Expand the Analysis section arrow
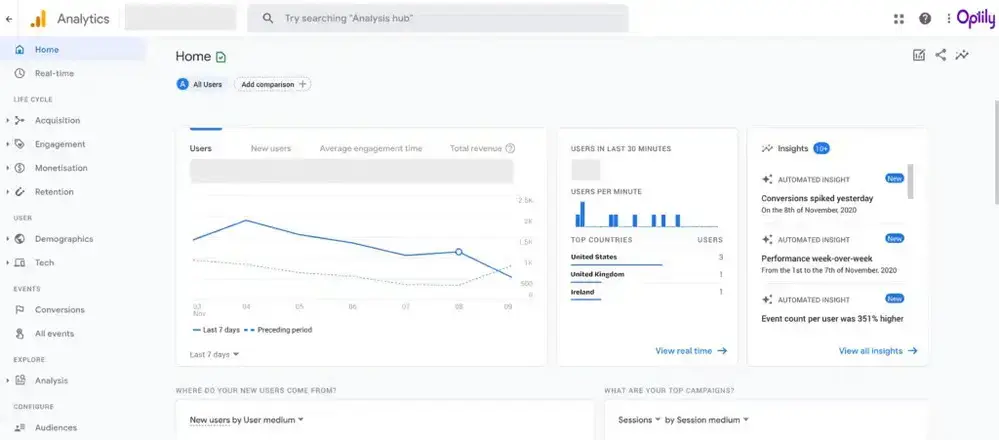Viewport: 999px width, 440px height. point(8,380)
